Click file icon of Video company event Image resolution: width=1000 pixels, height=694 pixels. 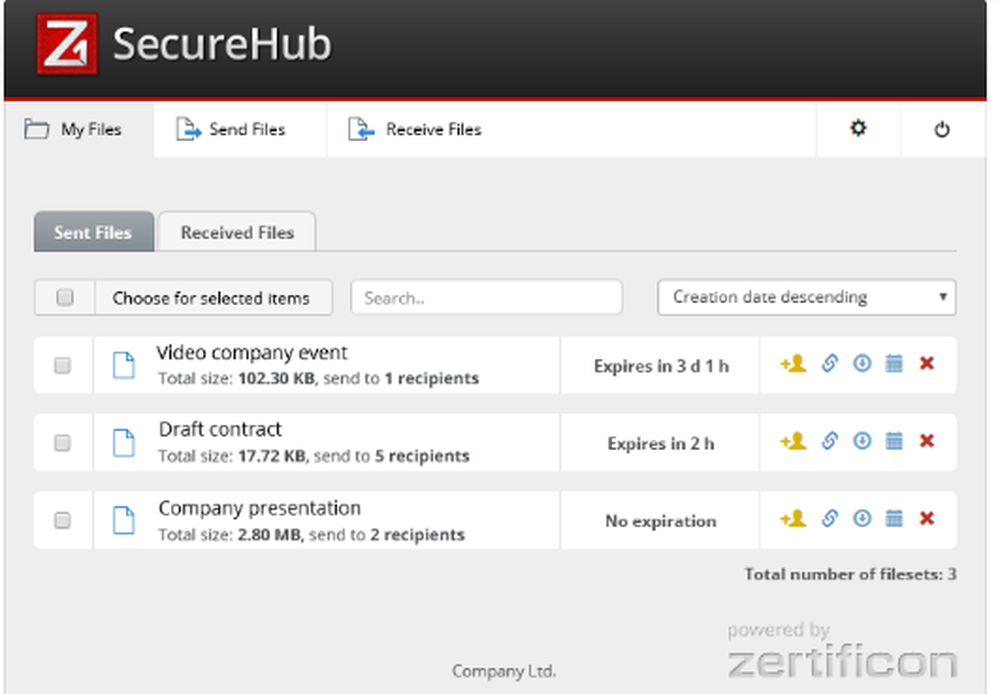(x=124, y=365)
